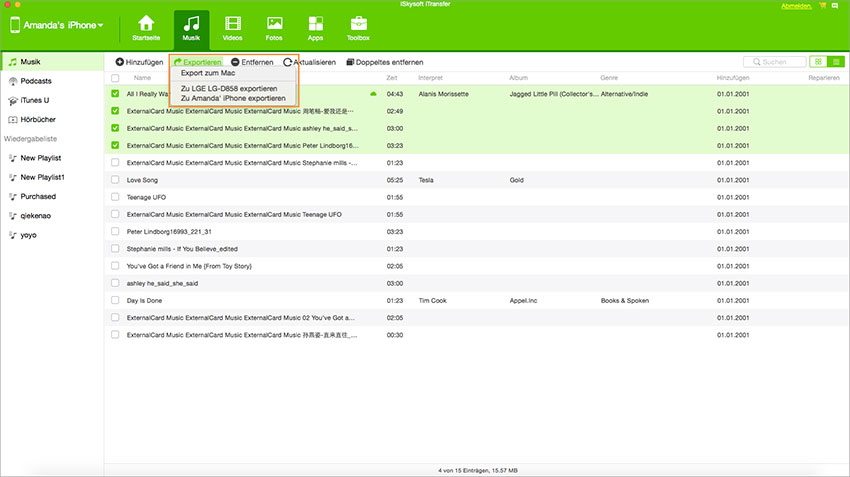
Task: Click Doppeltes entfernen button
Action: (385, 62)
